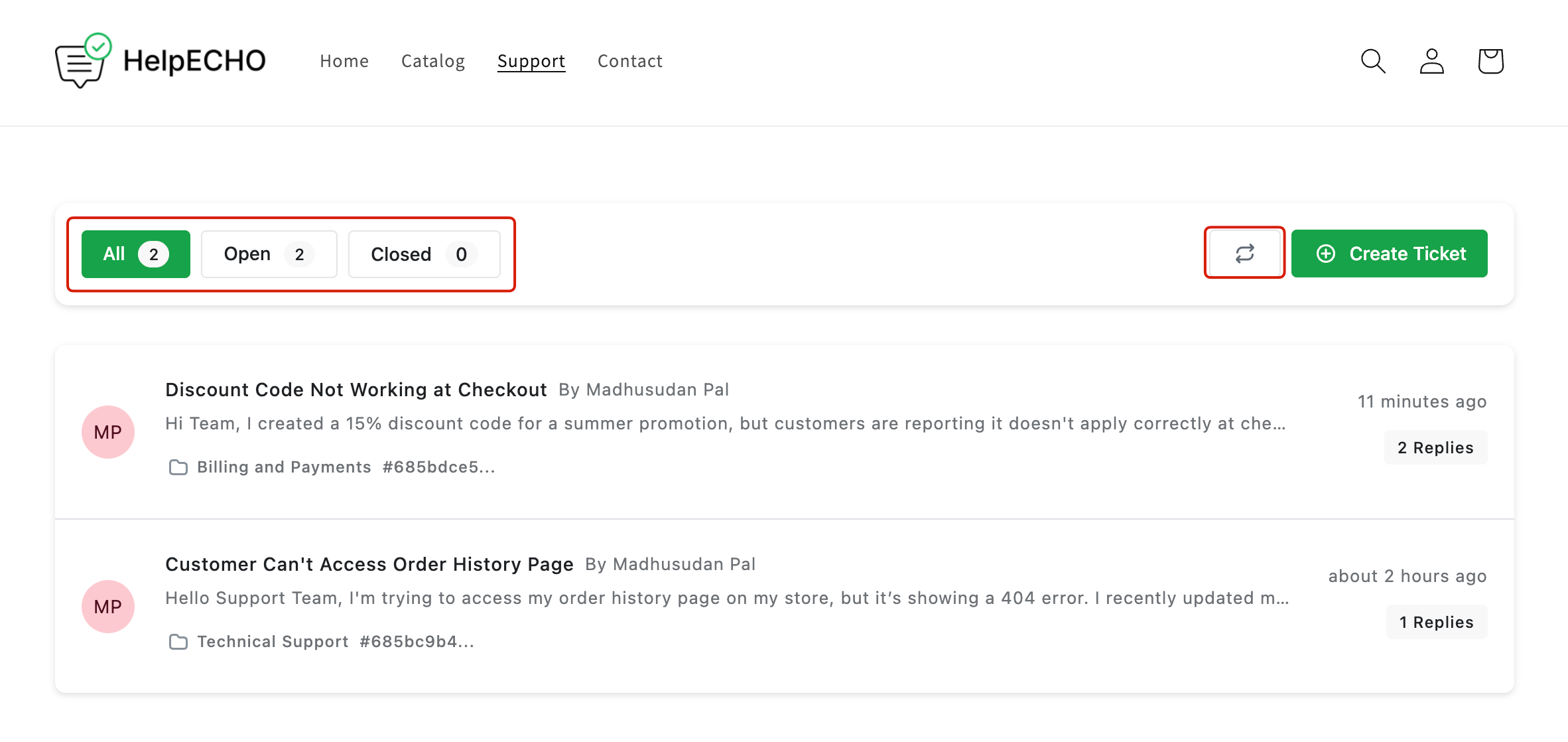The width and height of the screenshot is (1568, 742).
Task: Open Customer Can't Access Order History Page ticket
Action: click(369, 564)
